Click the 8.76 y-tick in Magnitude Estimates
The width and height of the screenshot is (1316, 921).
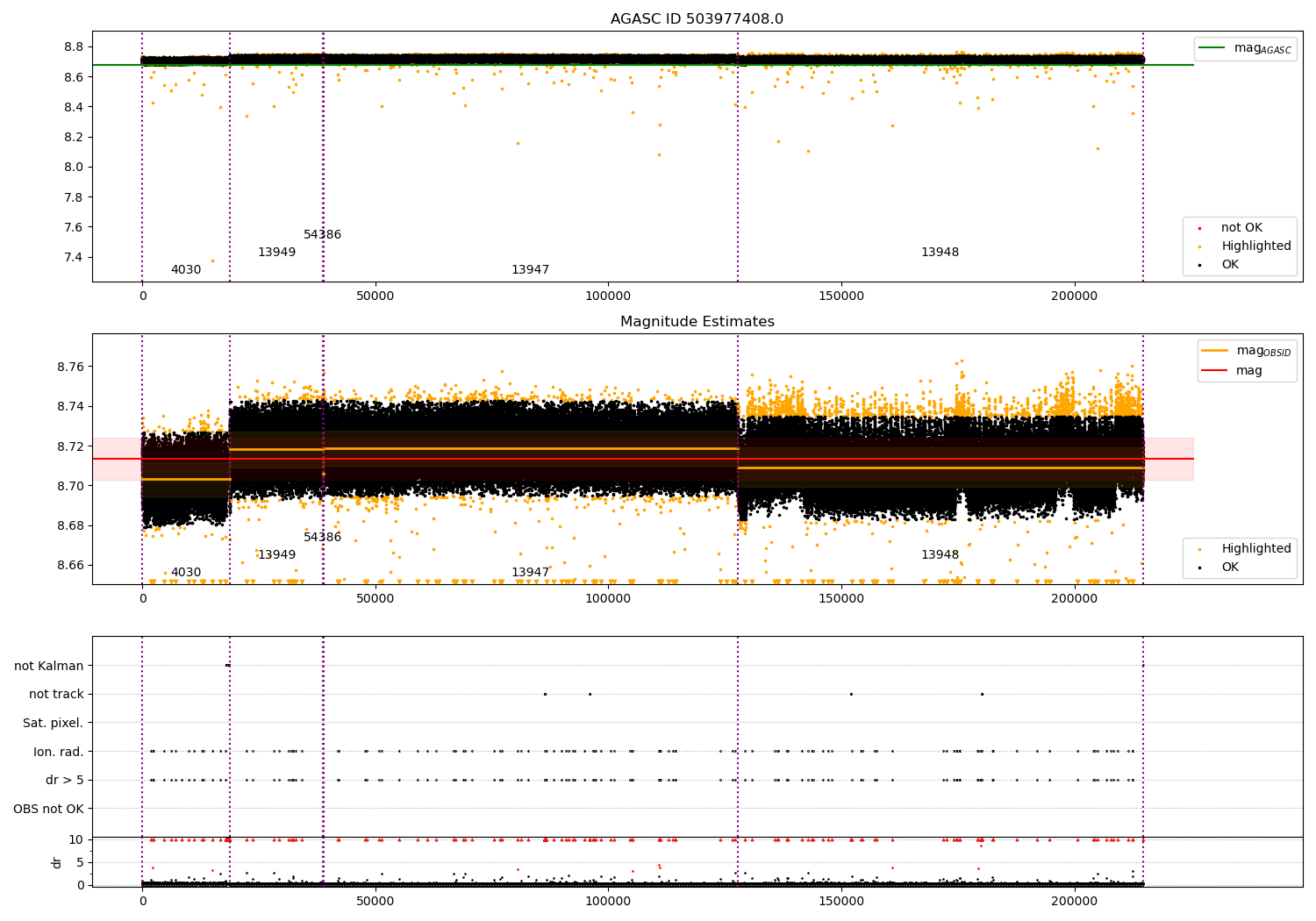click(70, 367)
